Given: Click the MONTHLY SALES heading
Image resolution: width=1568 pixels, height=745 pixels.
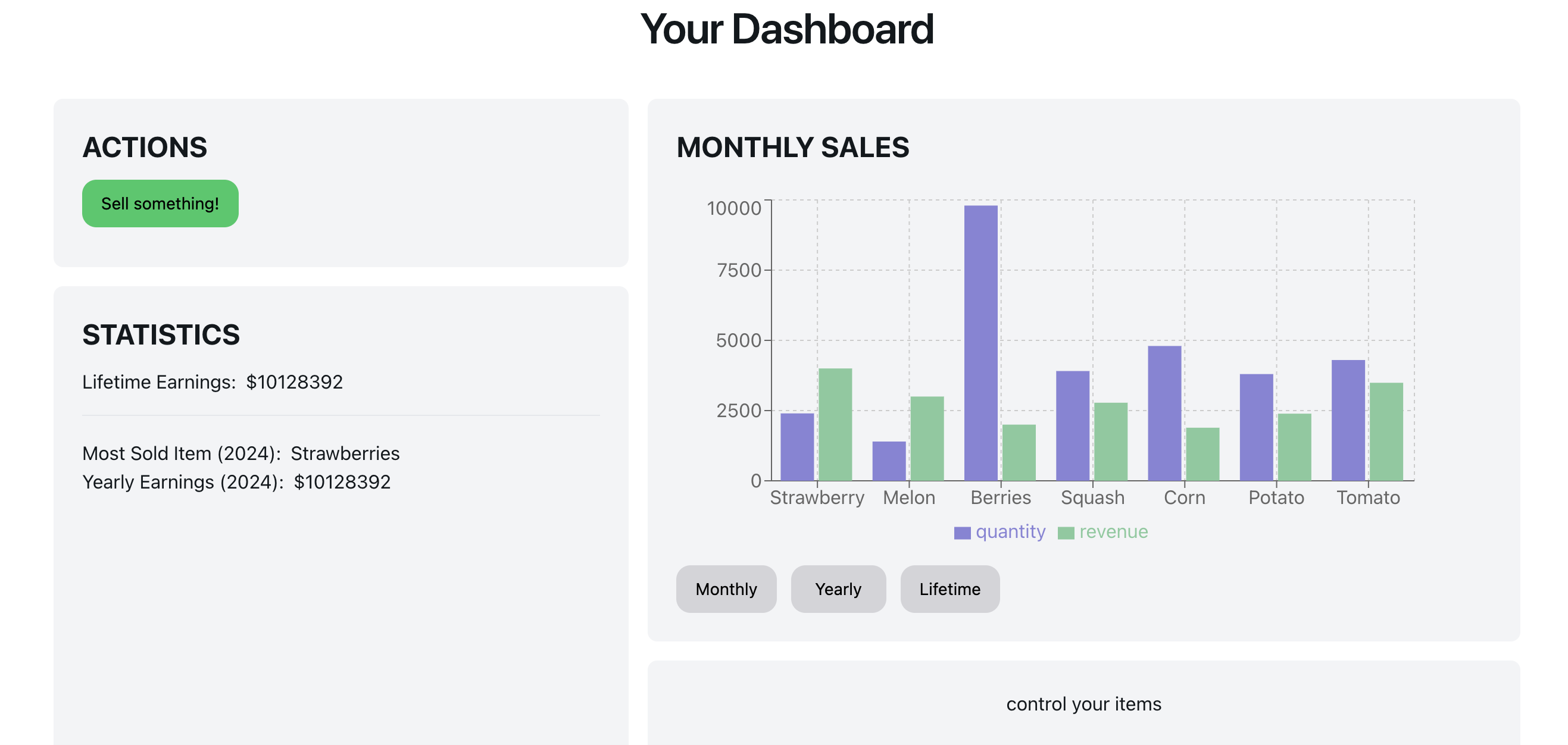Looking at the screenshot, I should click(x=792, y=148).
